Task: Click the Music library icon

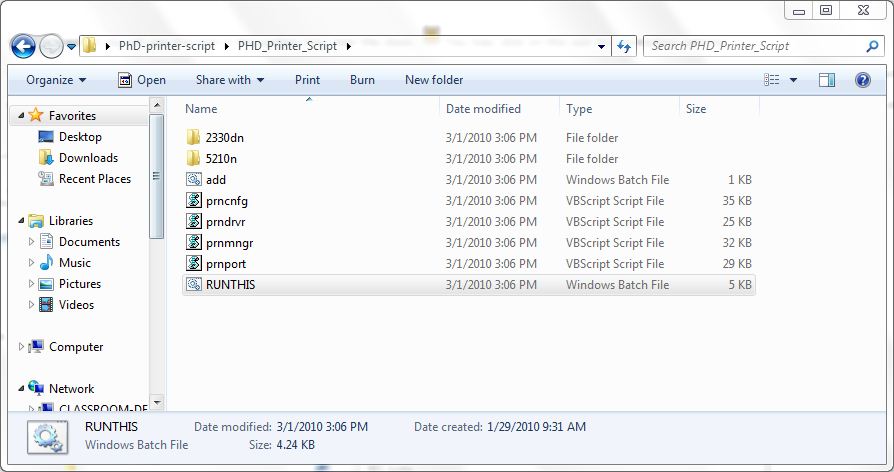Action: coord(46,263)
